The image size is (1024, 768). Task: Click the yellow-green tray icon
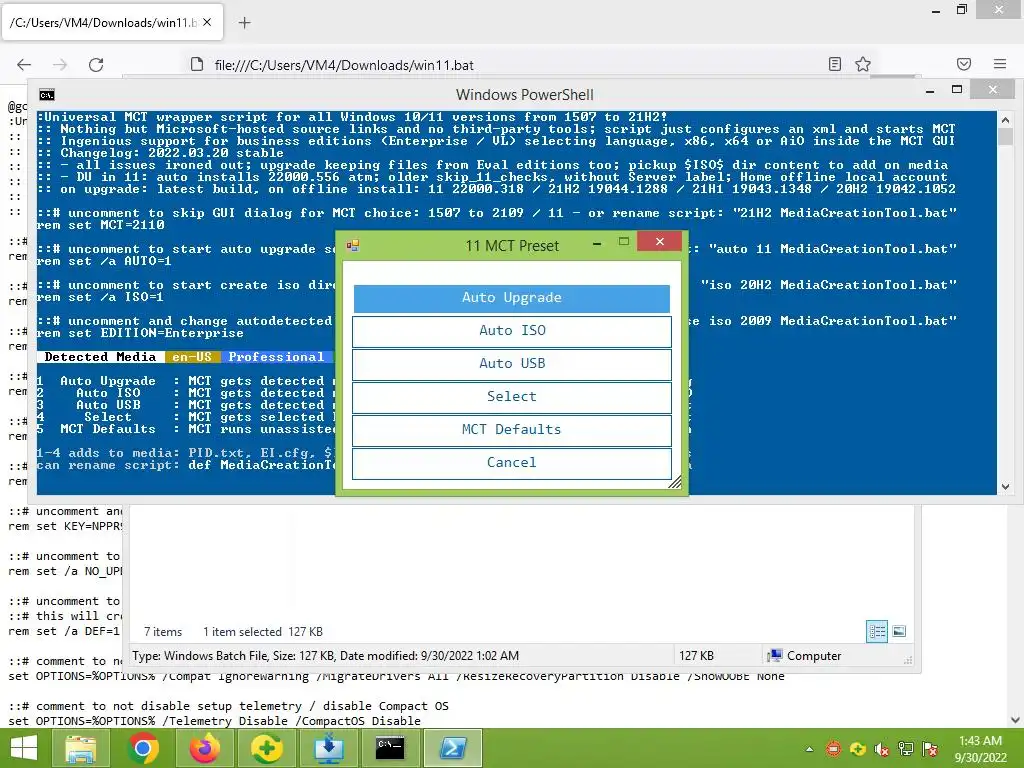(x=857, y=750)
